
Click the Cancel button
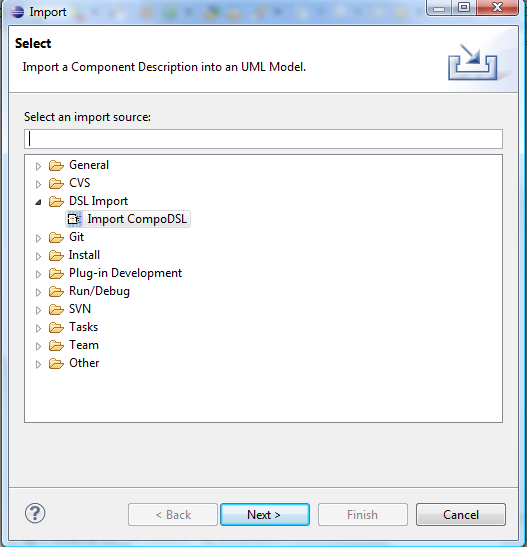click(x=461, y=515)
